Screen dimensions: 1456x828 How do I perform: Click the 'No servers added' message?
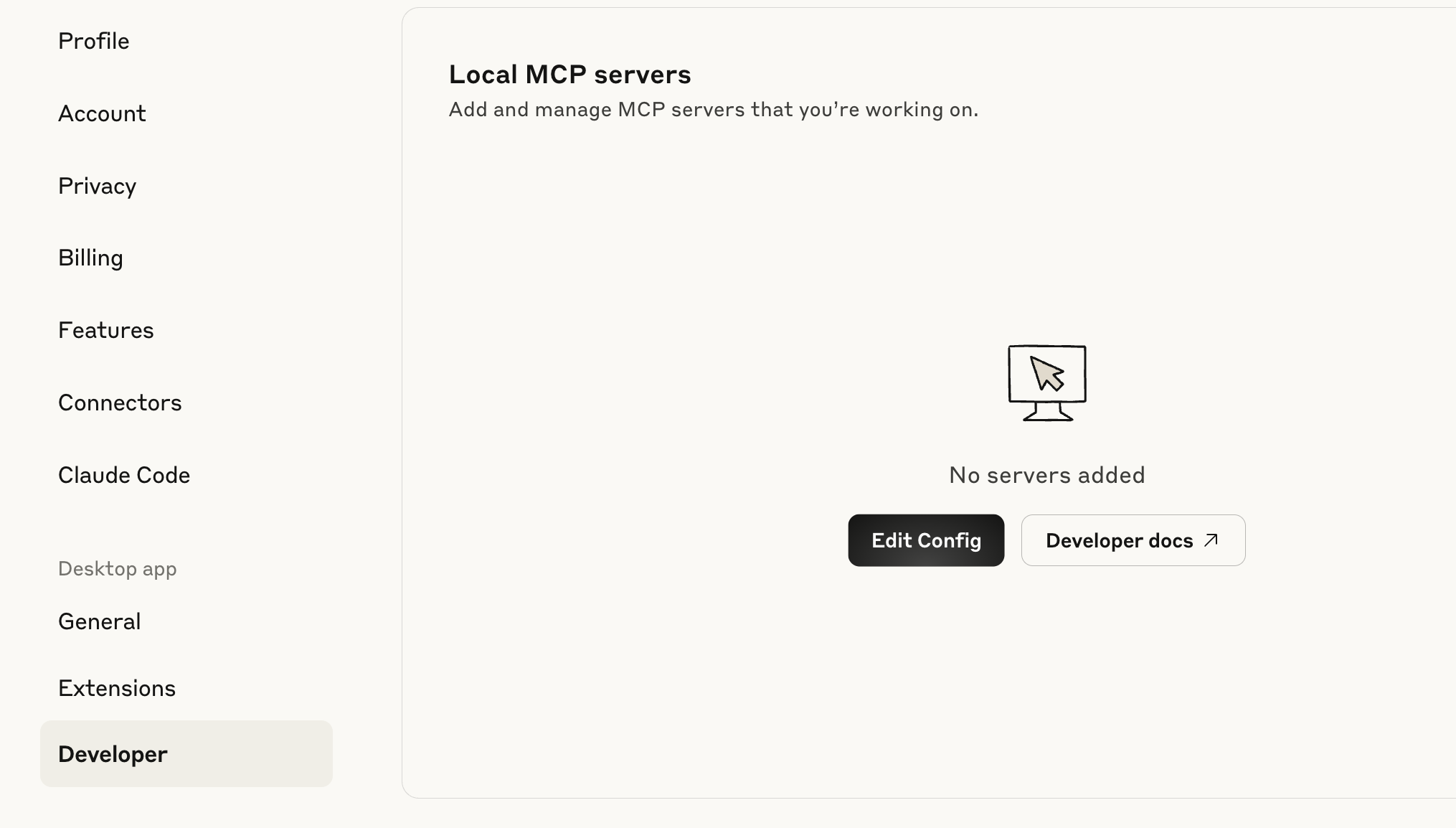click(x=1046, y=476)
